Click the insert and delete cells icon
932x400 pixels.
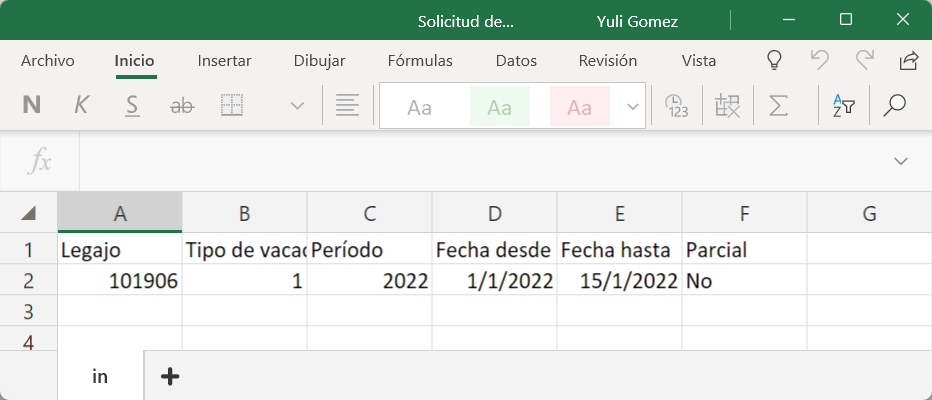pos(727,105)
